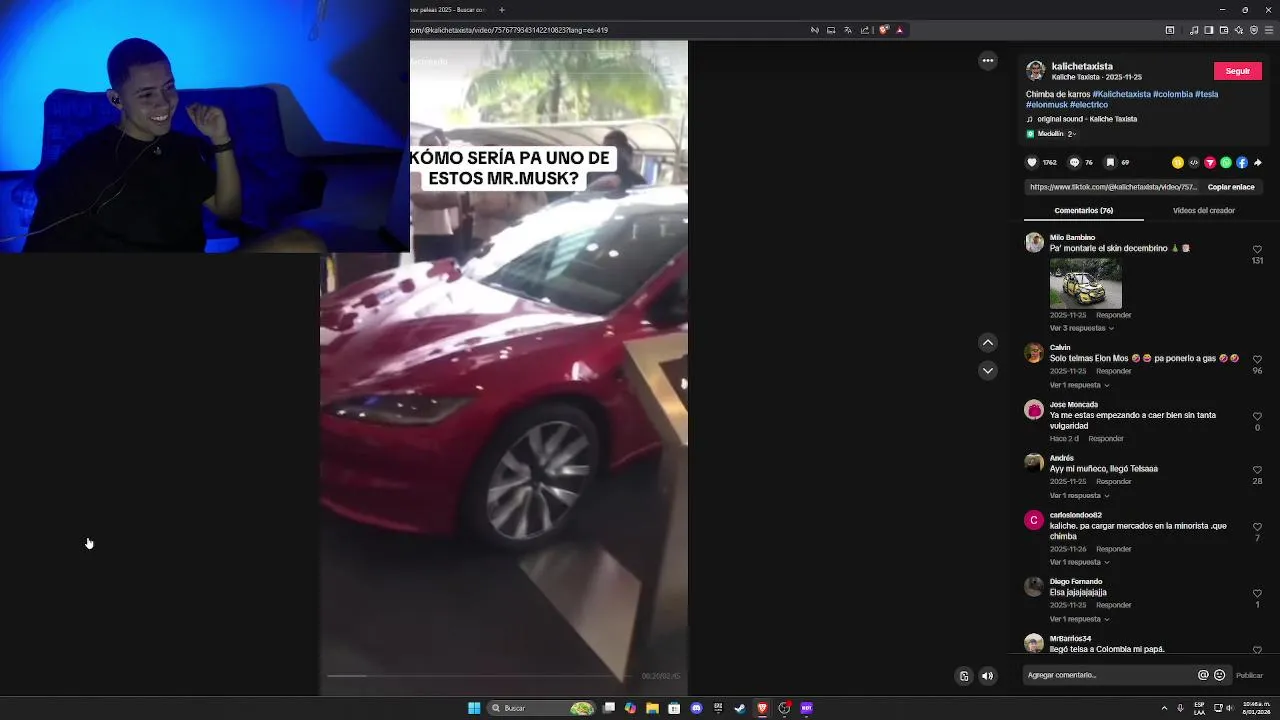Open the car image in Milo Bambino's comment

[1085, 283]
